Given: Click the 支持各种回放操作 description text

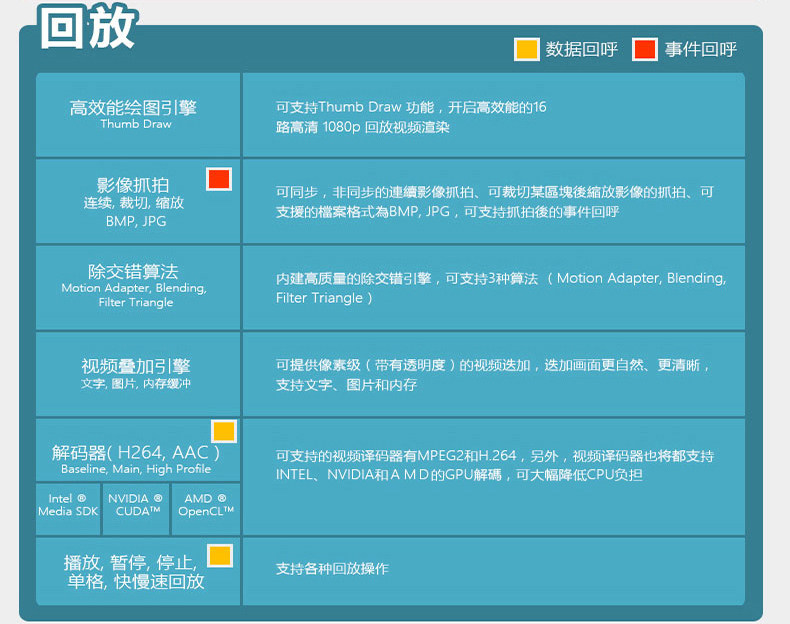Looking at the screenshot, I should 332,569.
